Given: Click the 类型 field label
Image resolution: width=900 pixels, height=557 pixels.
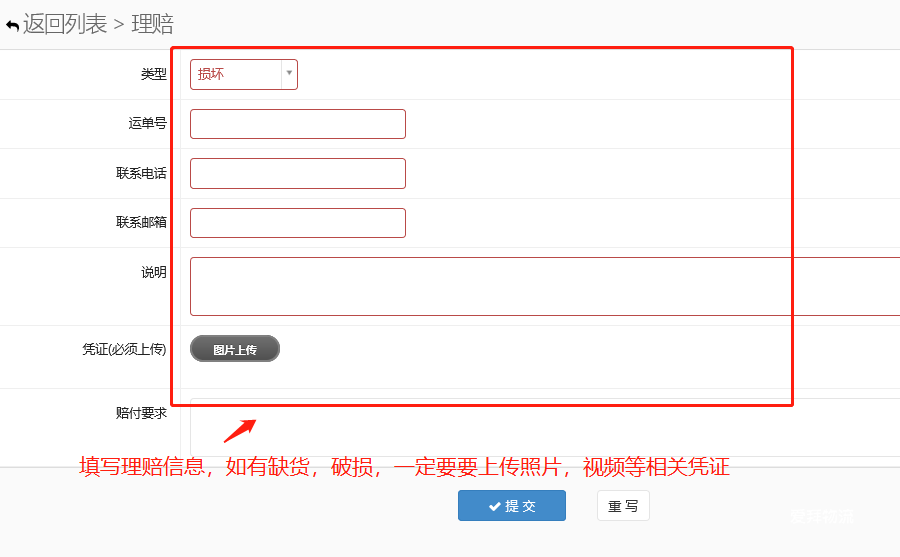Looking at the screenshot, I should (153, 74).
